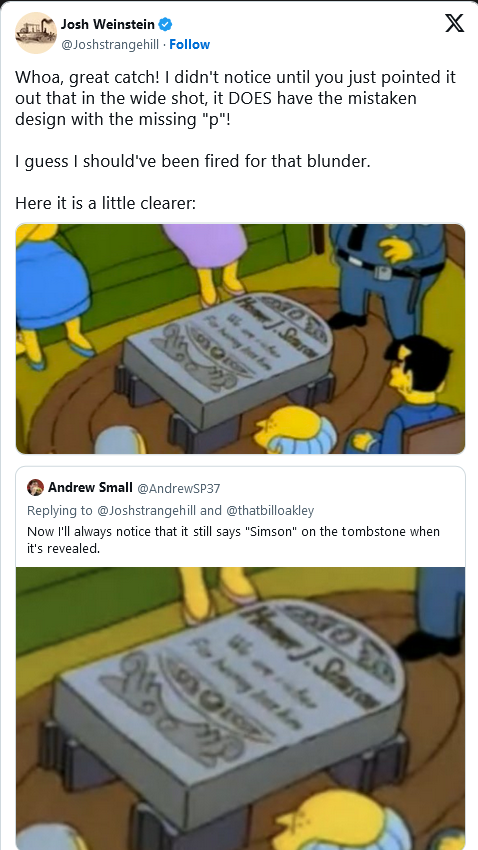Click the 'Whoa, great catch!' tweet paragraph
Screen dimensions: 478x850
pyautogui.click(x=235, y=98)
